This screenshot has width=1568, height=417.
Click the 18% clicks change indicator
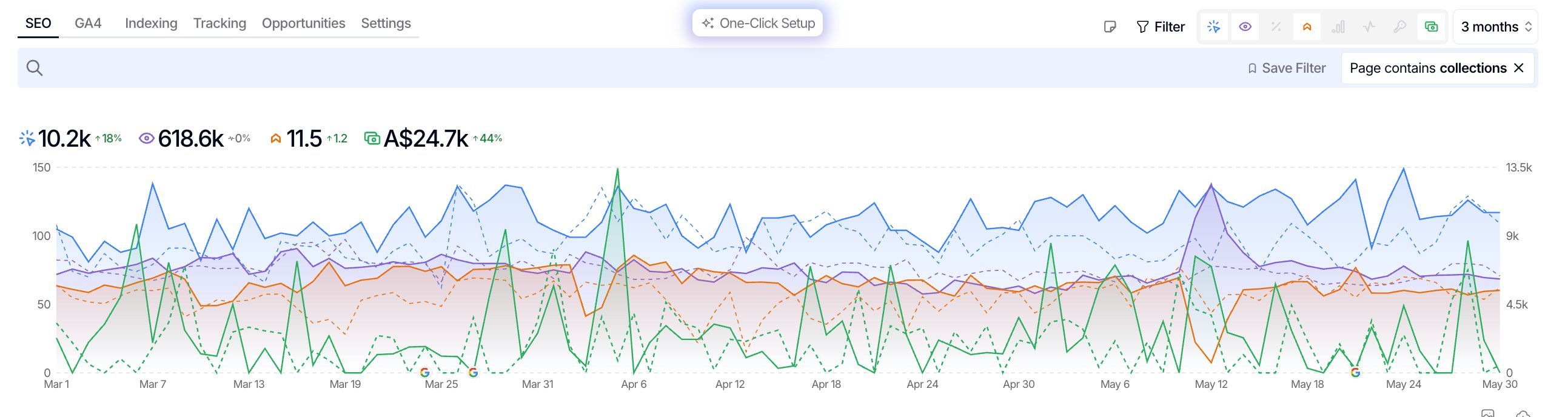pos(109,139)
